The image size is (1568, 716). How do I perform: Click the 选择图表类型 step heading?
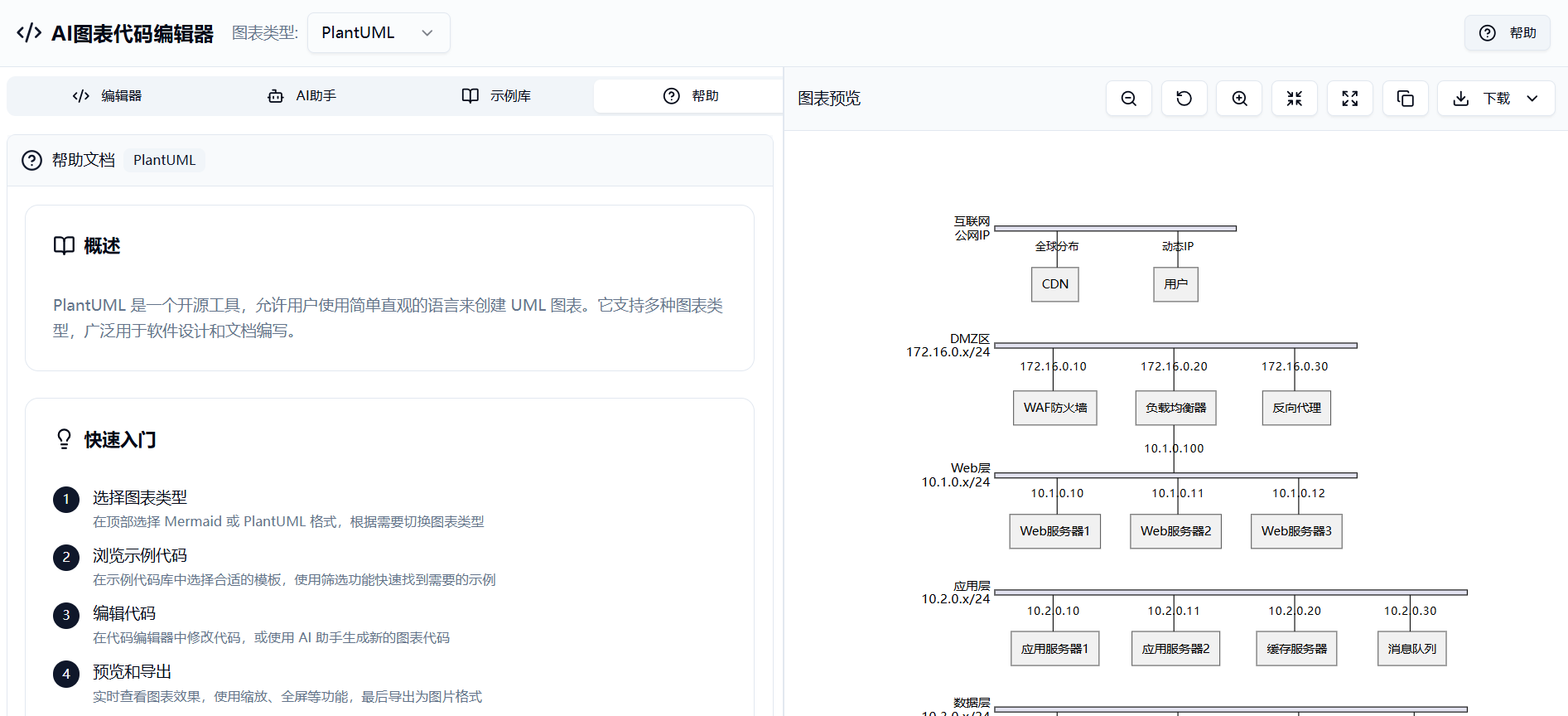point(140,497)
